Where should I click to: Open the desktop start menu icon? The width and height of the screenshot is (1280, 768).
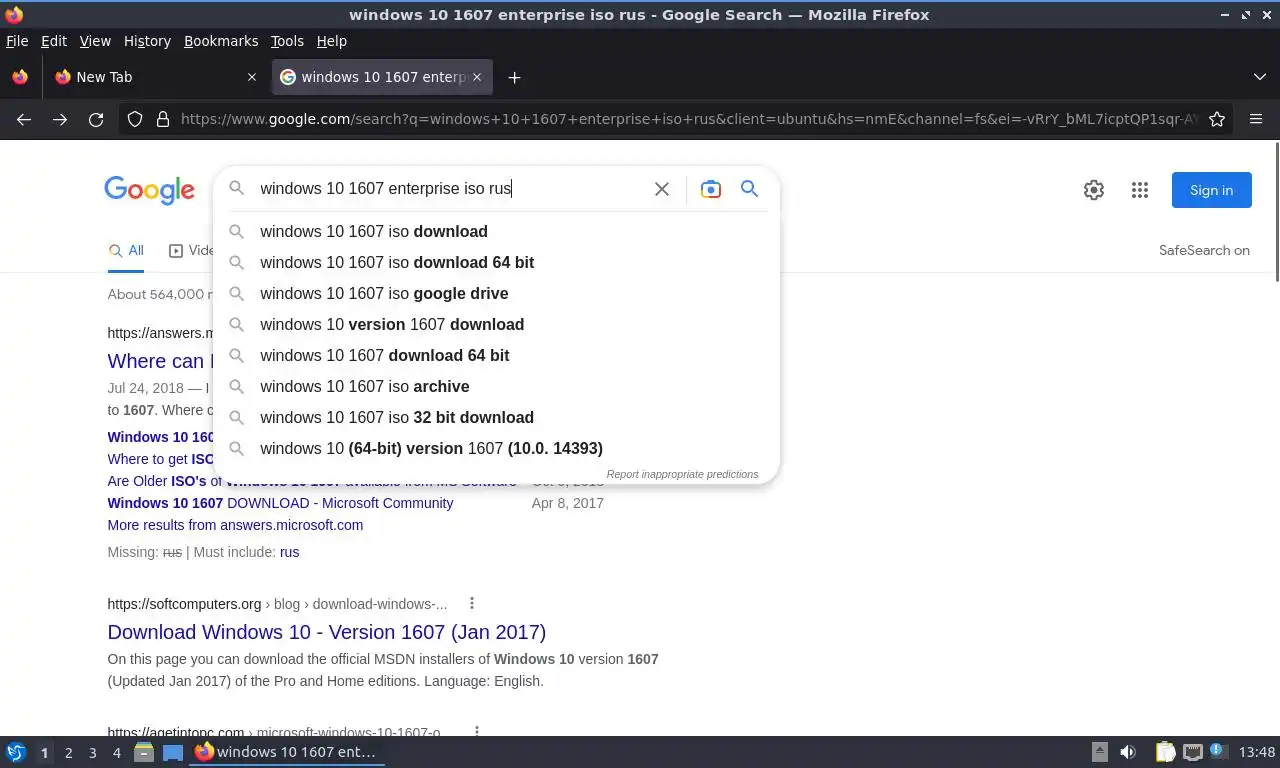point(16,752)
